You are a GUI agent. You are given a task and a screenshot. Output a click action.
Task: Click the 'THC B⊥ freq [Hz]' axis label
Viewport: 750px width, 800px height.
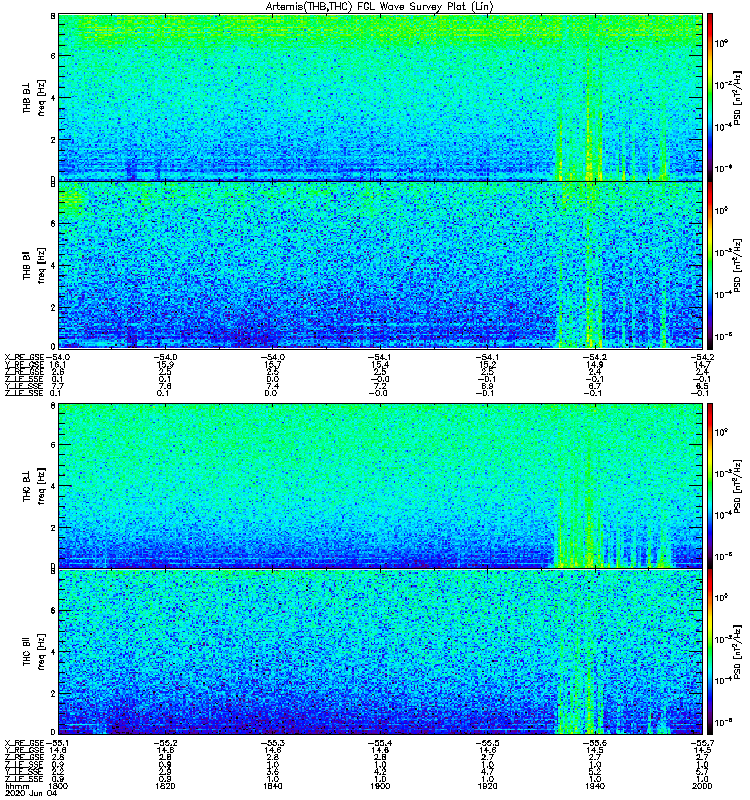click(33, 486)
